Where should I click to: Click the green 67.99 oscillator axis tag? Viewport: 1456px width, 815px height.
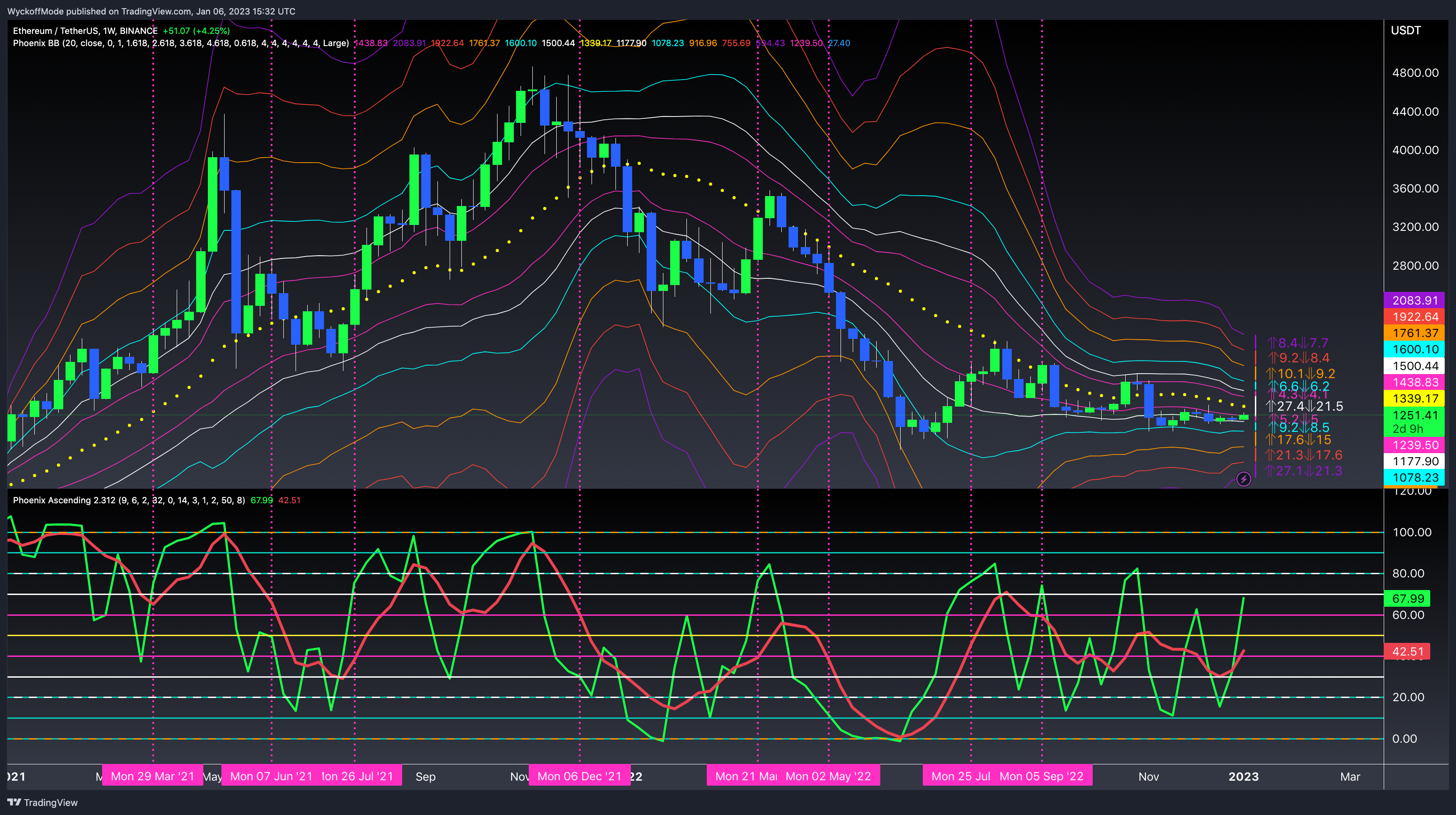1407,599
